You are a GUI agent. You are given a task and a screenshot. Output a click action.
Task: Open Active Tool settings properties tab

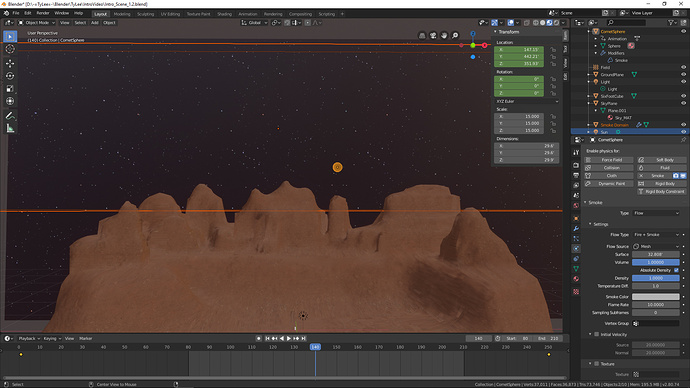(x=576, y=152)
